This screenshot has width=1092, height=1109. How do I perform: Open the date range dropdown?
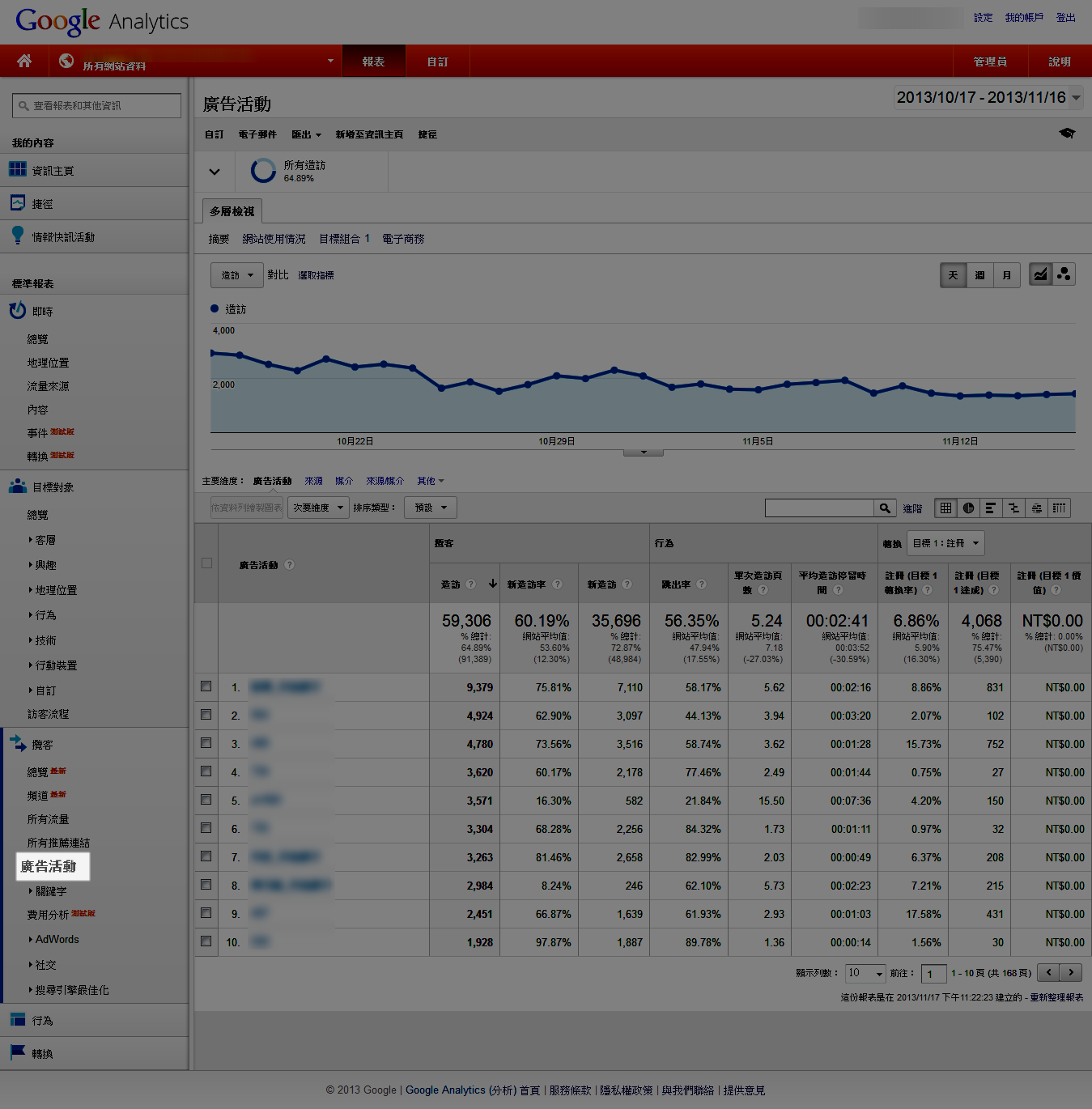point(988,98)
